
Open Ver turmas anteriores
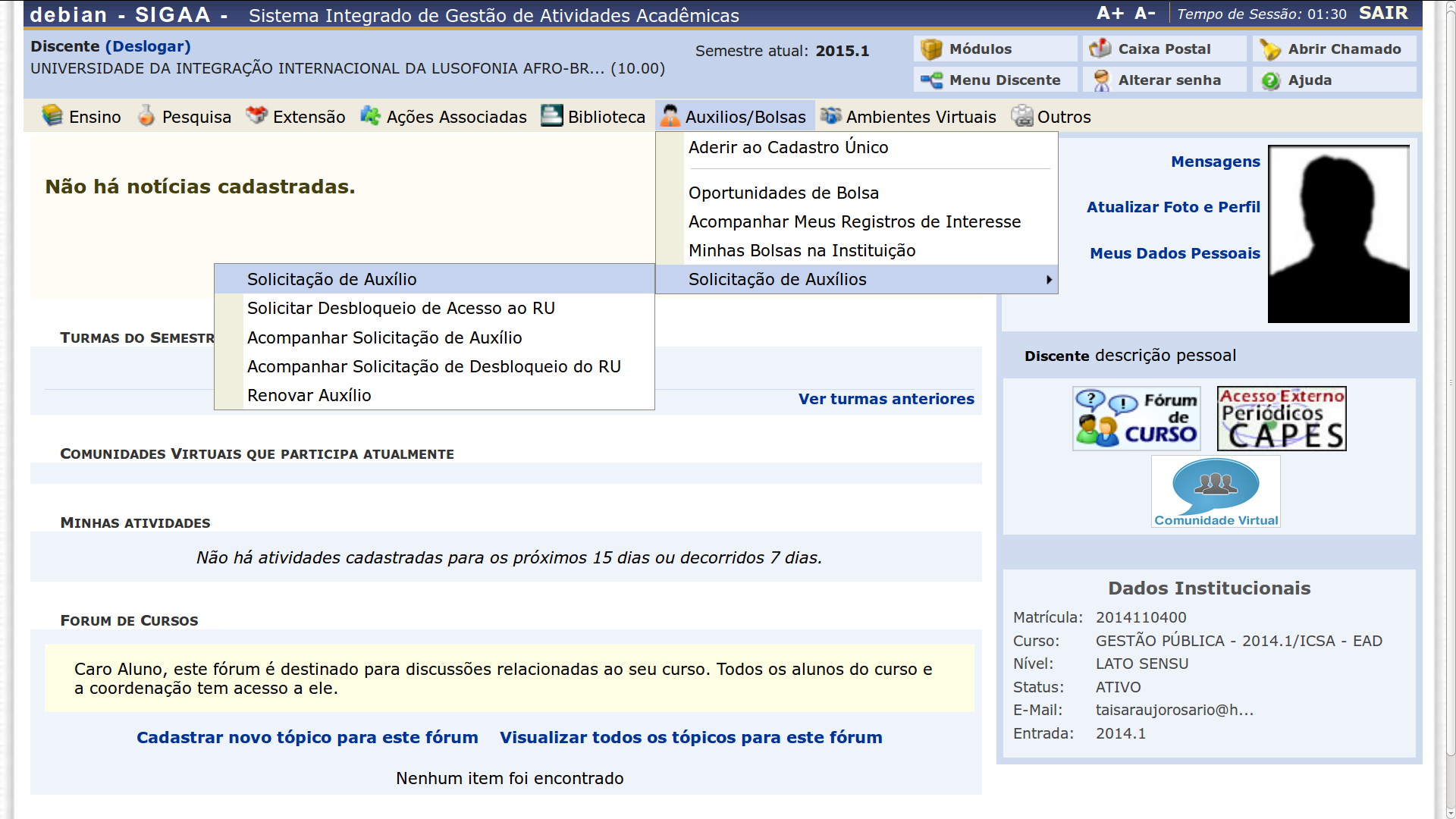[886, 399]
